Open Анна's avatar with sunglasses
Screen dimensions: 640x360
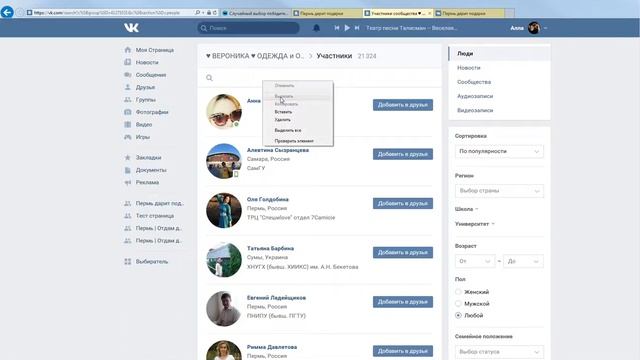224,111
